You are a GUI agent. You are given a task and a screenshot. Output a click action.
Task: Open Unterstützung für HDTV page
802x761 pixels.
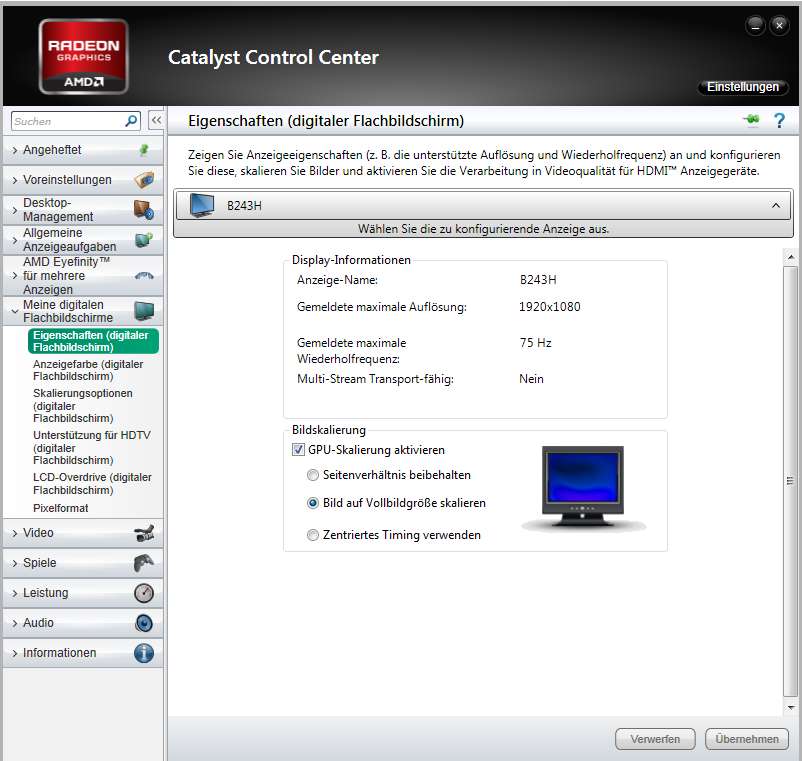coord(92,447)
